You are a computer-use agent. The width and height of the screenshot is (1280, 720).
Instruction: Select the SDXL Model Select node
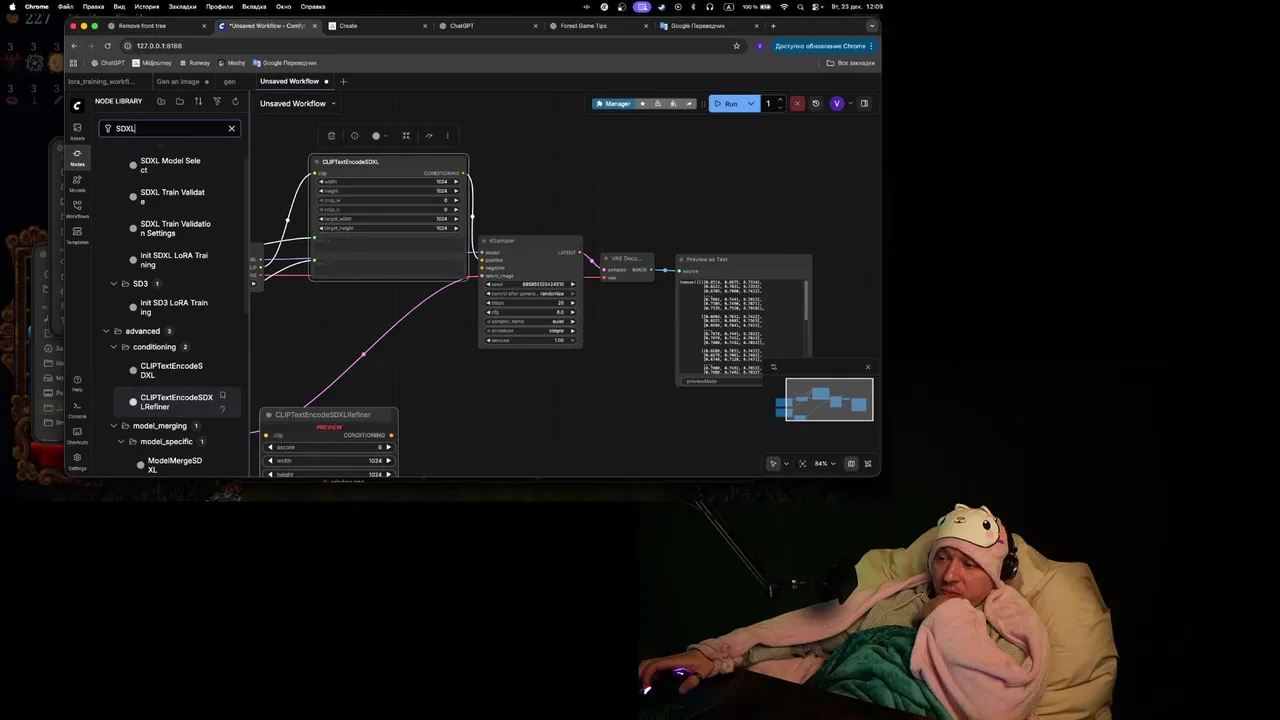point(170,165)
